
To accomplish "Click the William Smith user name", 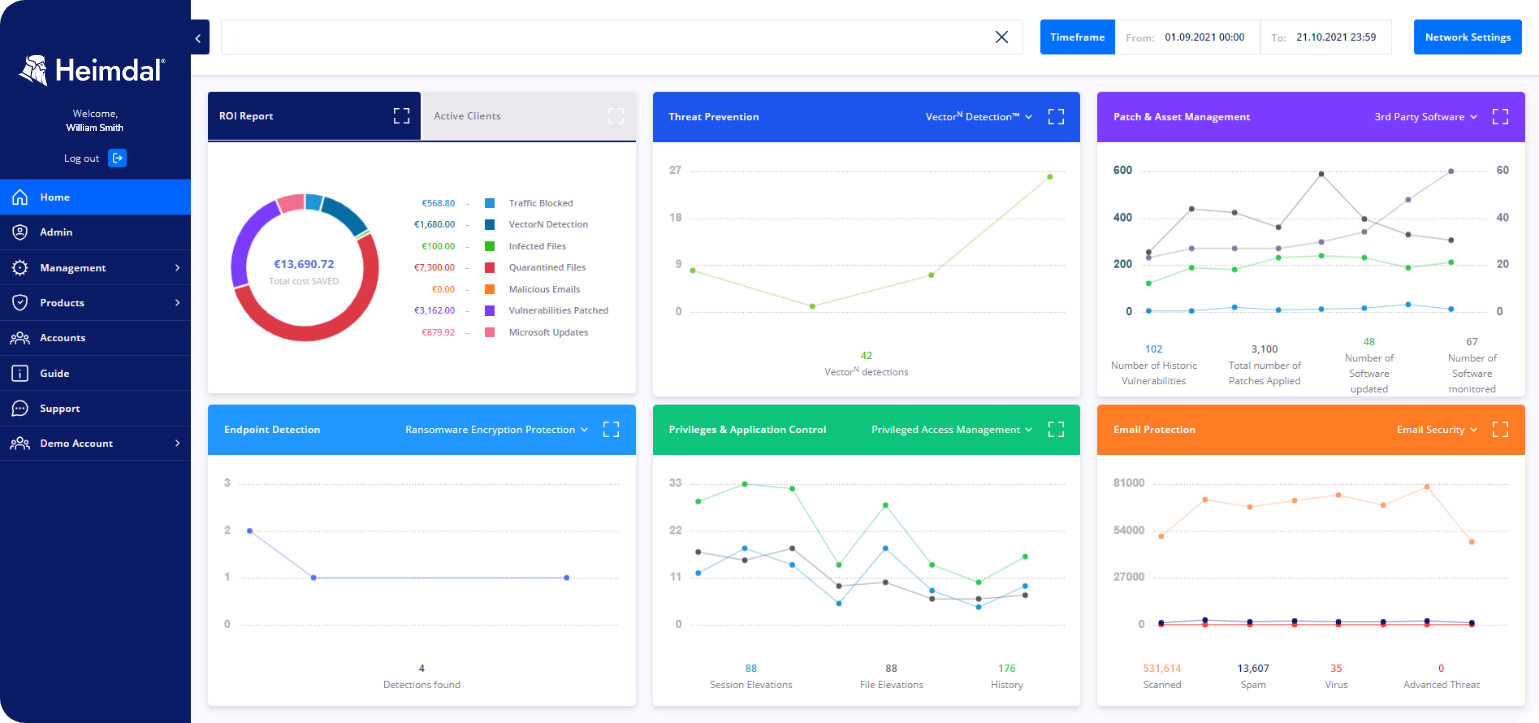I will tap(95, 128).
